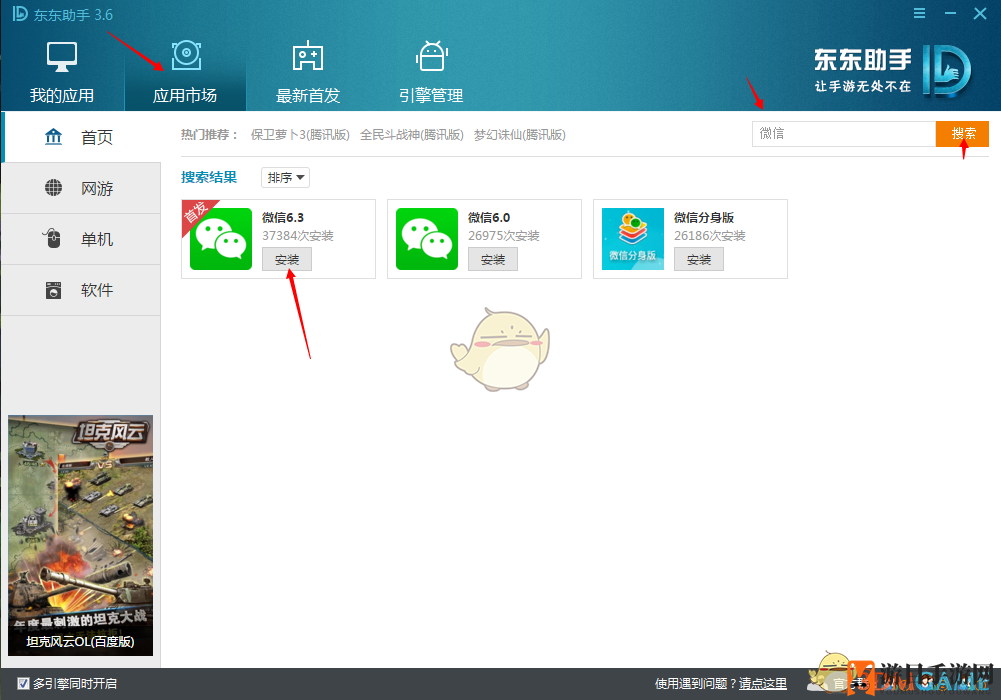Close the 东东助手 window
Image resolution: width=1001 pixels, height=700 pixels.
(980, 13)
